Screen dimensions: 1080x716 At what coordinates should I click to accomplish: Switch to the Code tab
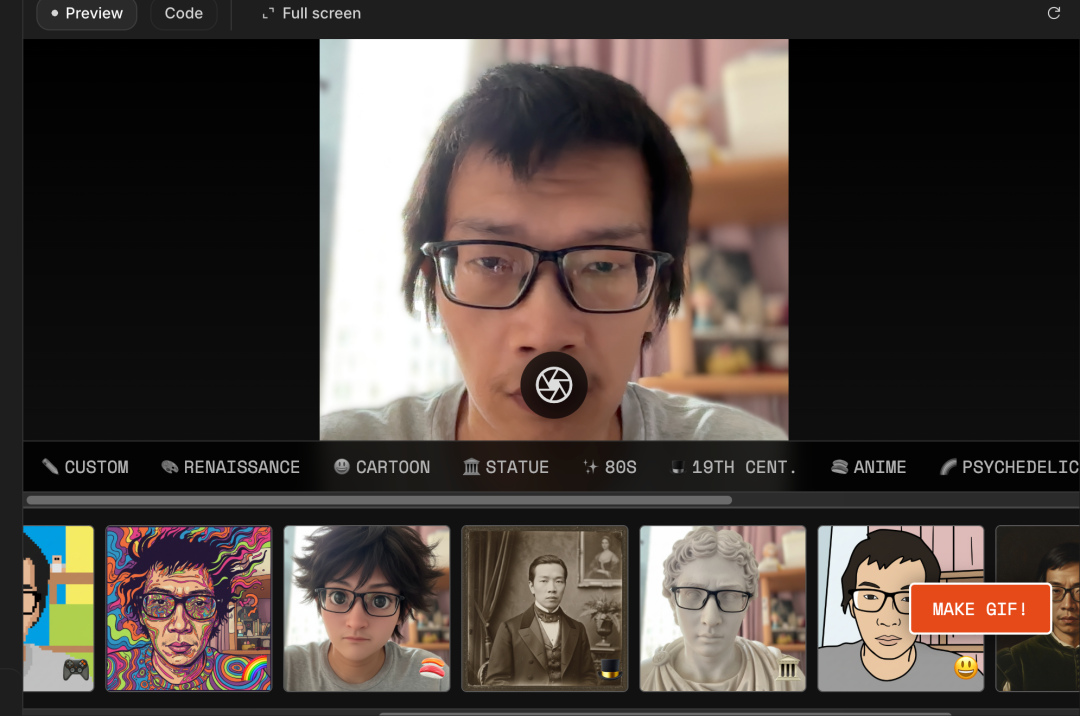click(x=184, y=13)
